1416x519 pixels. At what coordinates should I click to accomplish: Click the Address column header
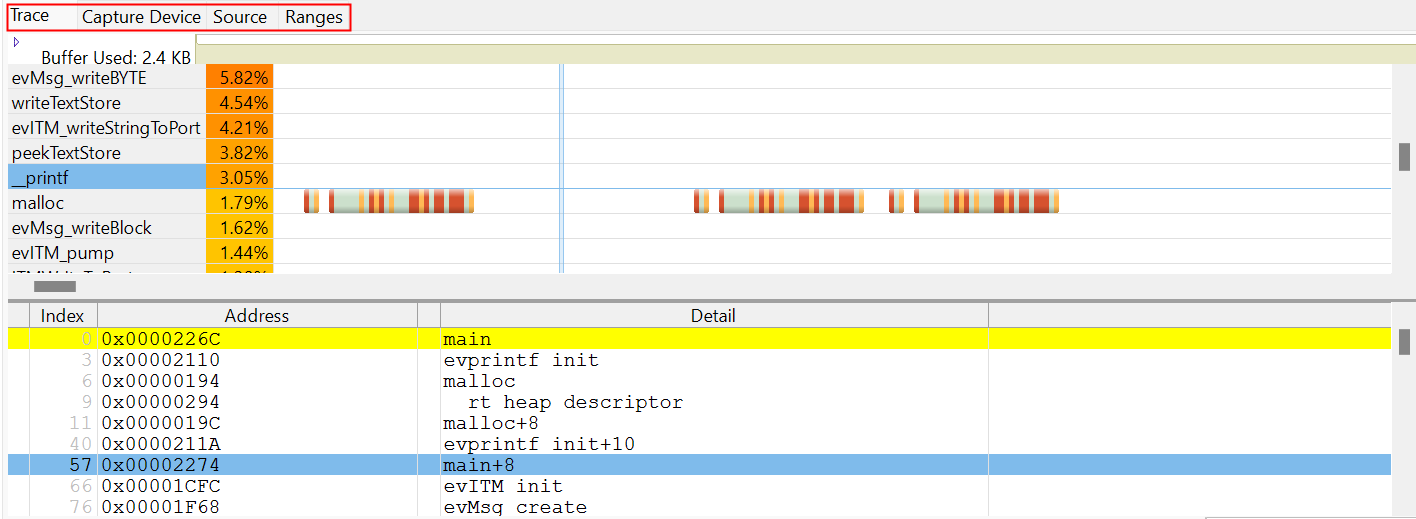pos(257,316)
